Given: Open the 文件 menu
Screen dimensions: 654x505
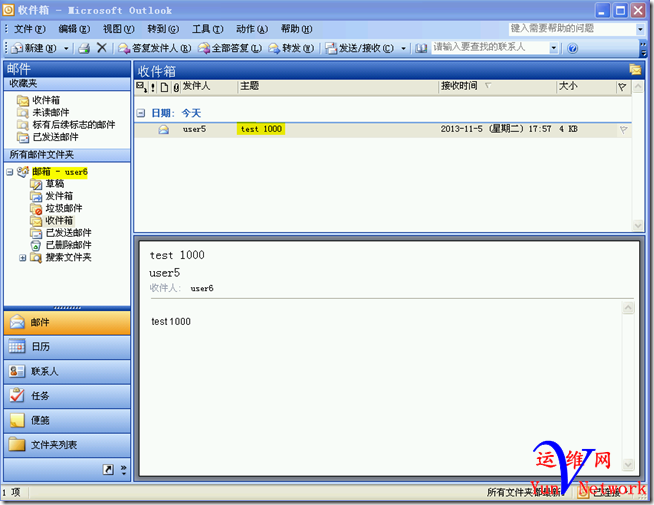Looking at the screenshot, I should click(x=30, y=29).
